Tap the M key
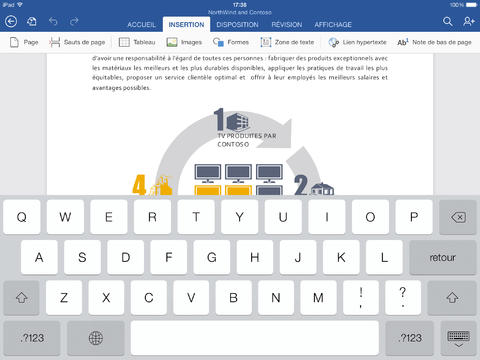This screenshot has width=480, height=360. pyautogui.click(x=318, y=297)
